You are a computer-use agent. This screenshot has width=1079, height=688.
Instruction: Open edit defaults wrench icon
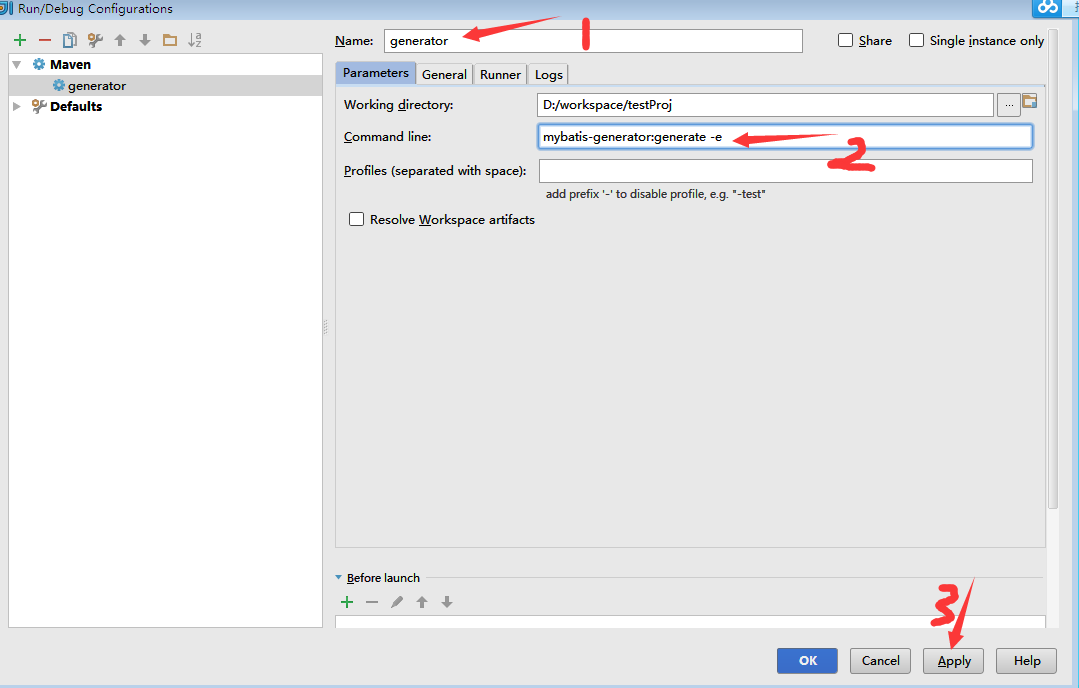pos(95,40)
